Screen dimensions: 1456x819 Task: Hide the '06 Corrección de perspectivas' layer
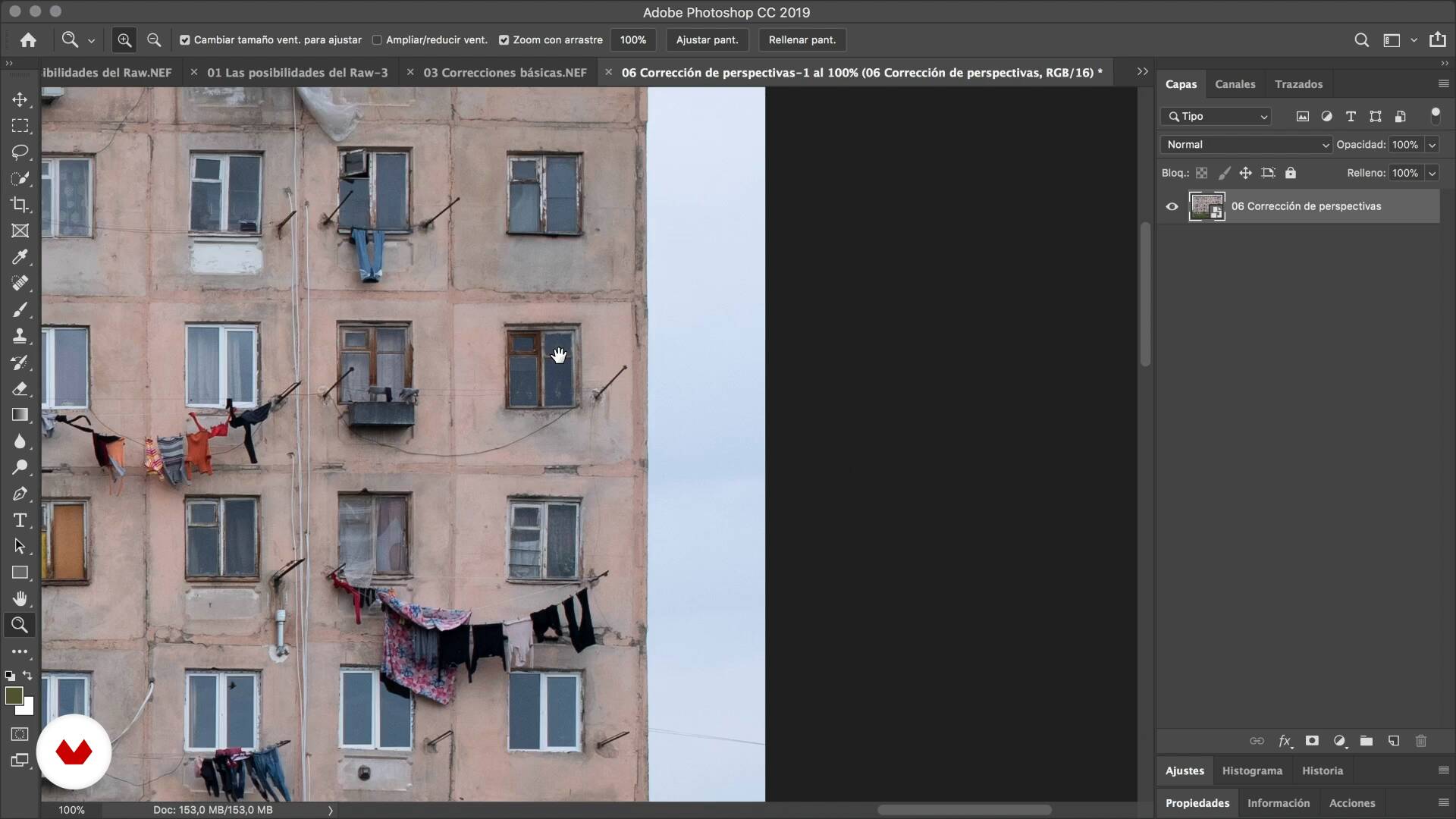point(1172,206)
